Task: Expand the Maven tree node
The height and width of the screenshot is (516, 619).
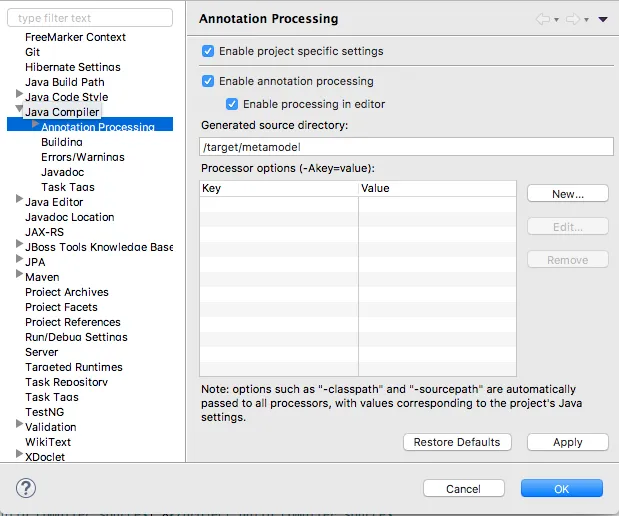Action: click(x=19, y=275)
